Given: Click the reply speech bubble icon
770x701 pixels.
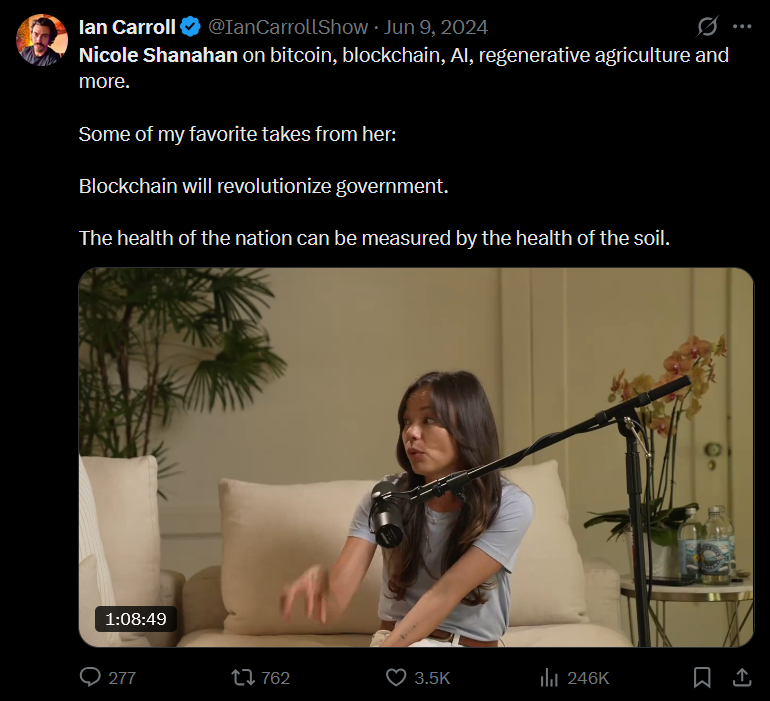Looking at the screenshot, I should [x=90, y=677].
